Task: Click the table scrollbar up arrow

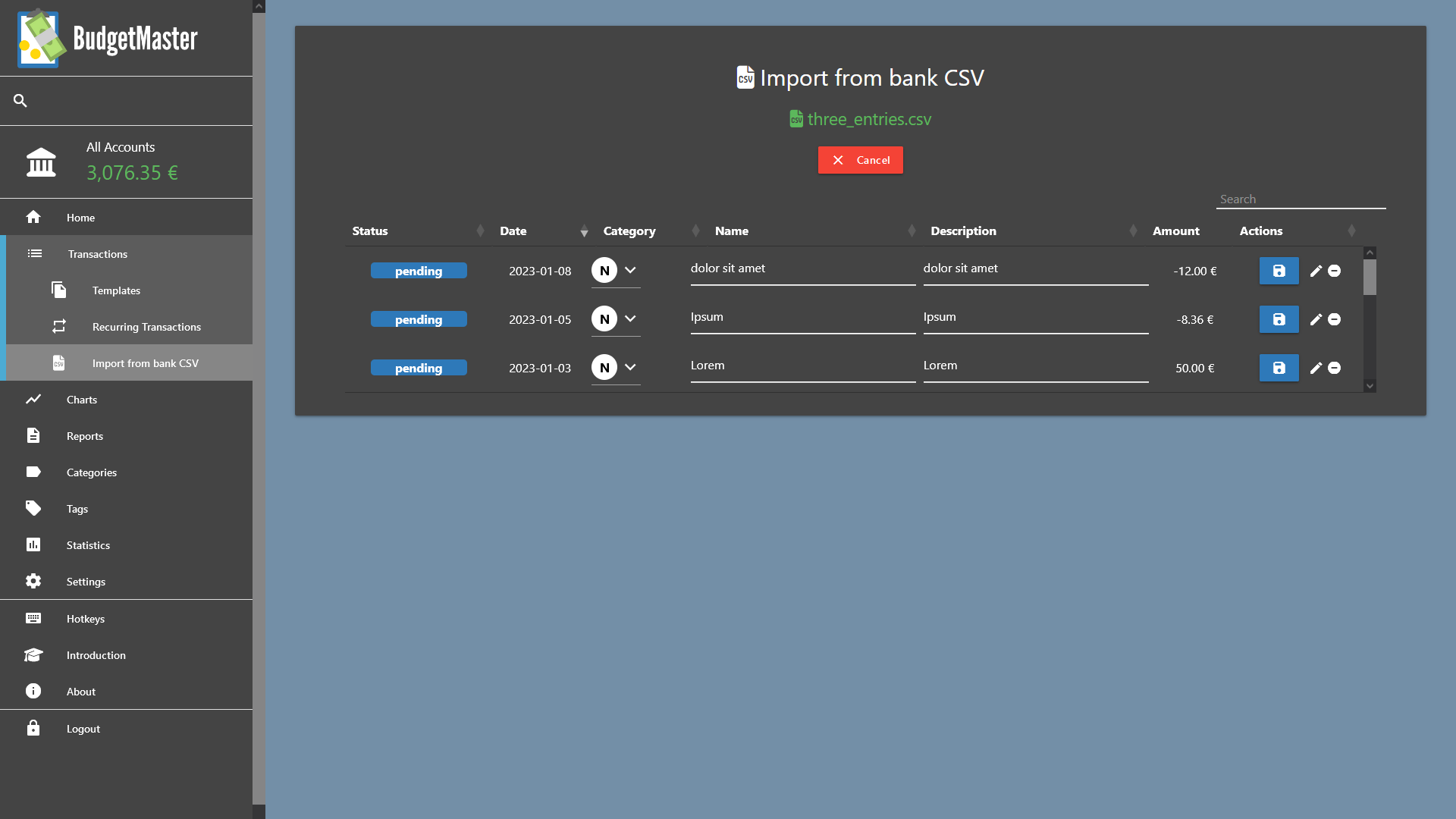Action: click(1370, 253)
